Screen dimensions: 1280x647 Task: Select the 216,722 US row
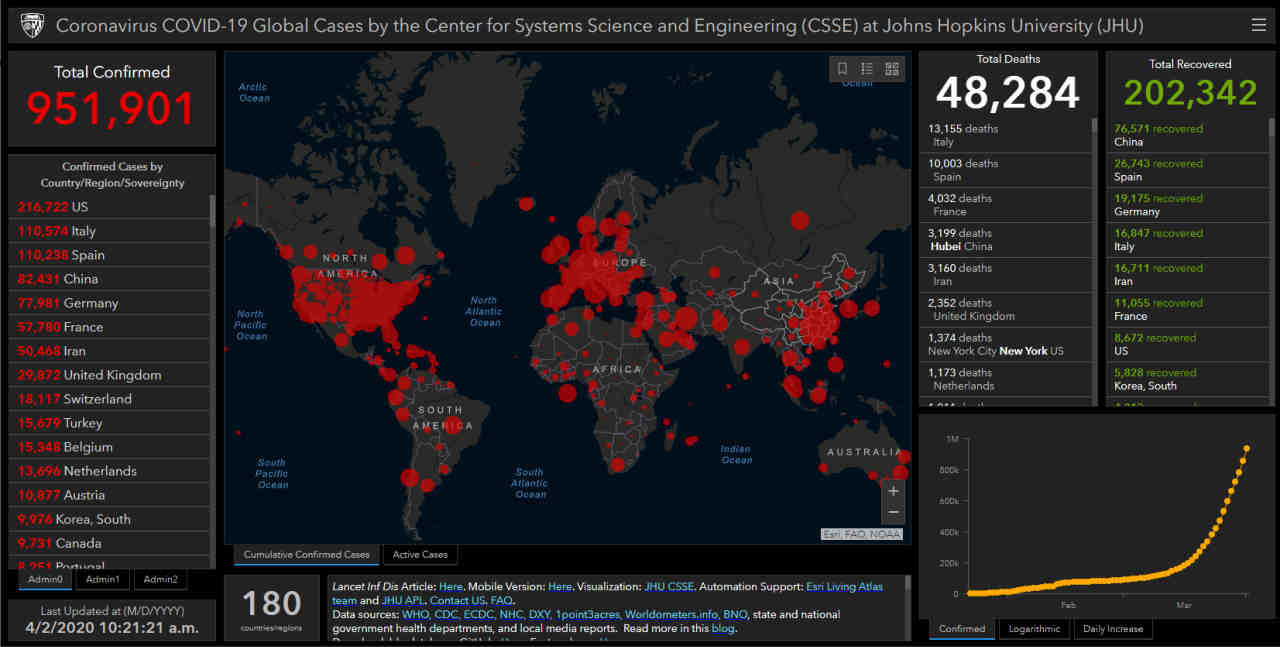111,206
